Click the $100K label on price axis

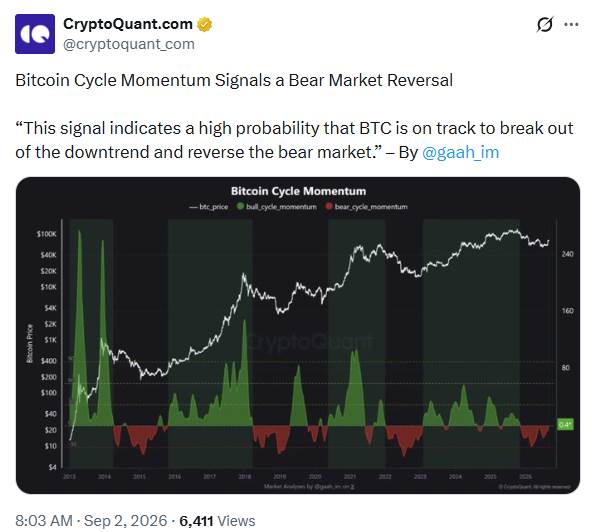(x=46, y=234)
